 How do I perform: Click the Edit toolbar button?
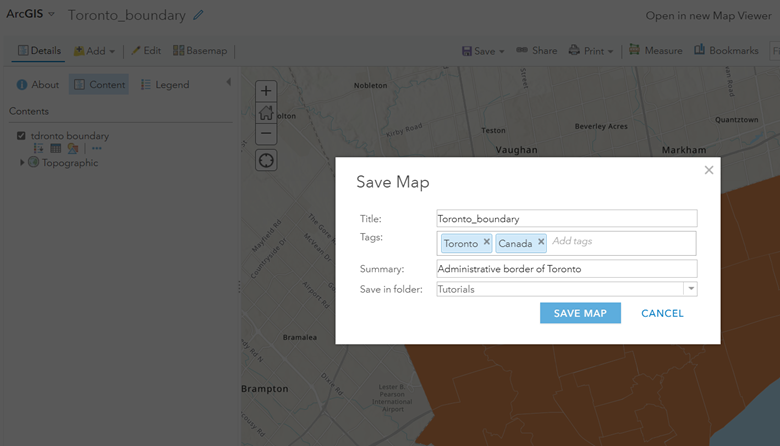click(x=146, y=51)
